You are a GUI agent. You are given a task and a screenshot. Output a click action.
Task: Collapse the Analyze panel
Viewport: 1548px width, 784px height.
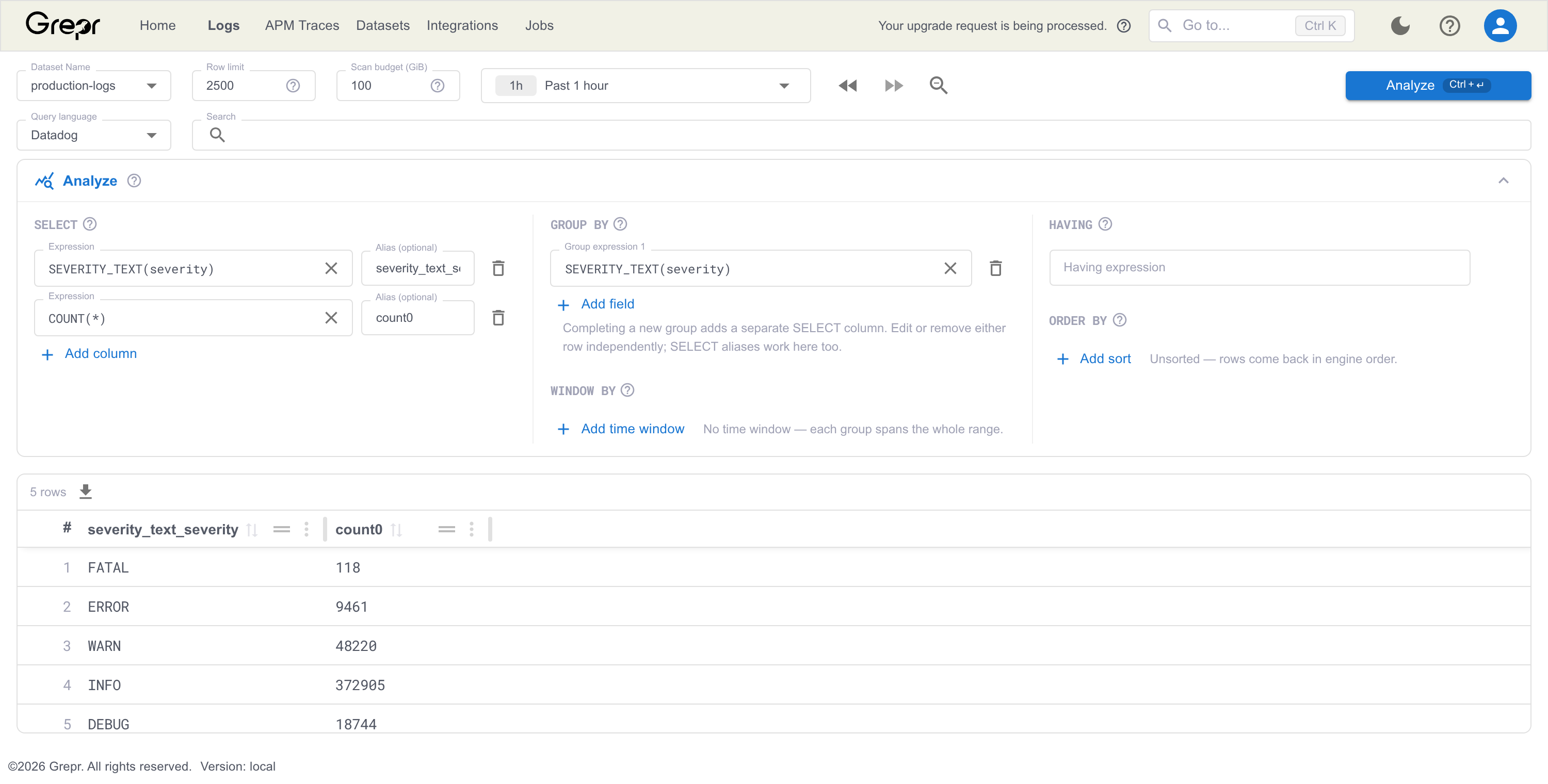point(1504,181)
